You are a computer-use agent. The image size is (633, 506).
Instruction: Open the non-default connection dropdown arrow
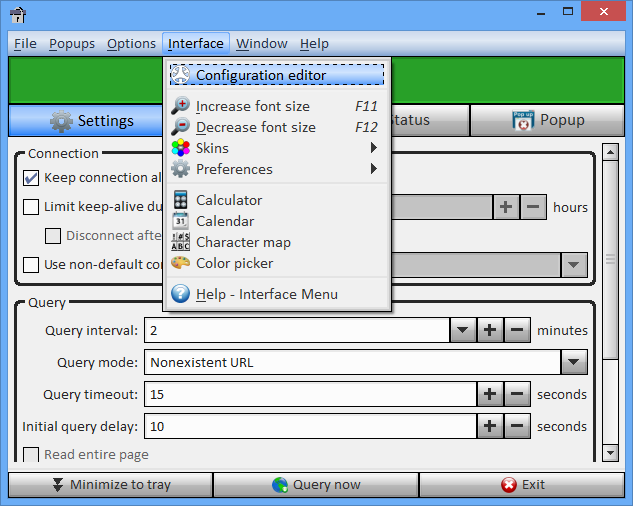[574, 265]
